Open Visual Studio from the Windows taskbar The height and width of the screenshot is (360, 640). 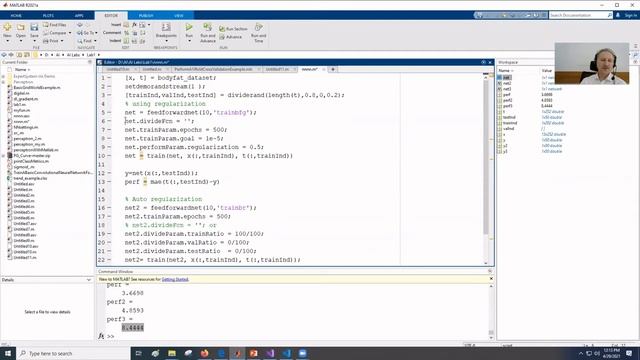coord(270,353)
